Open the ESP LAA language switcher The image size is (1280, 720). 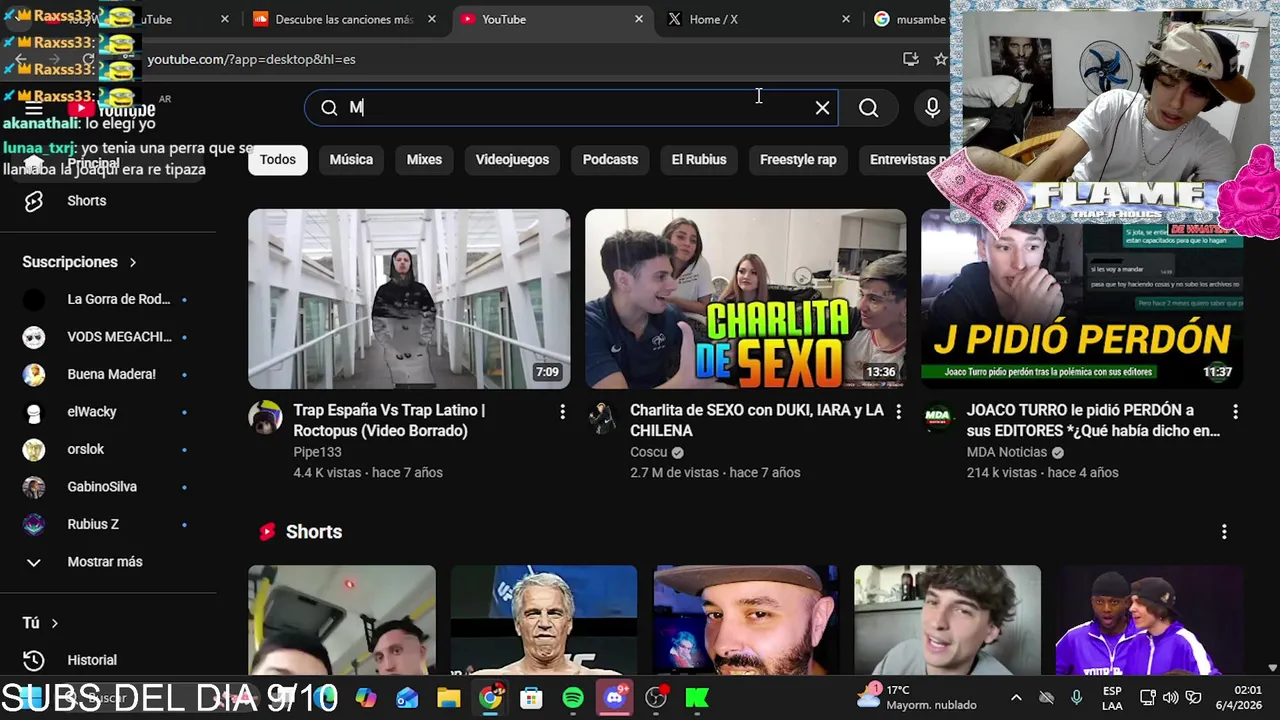1112,698
